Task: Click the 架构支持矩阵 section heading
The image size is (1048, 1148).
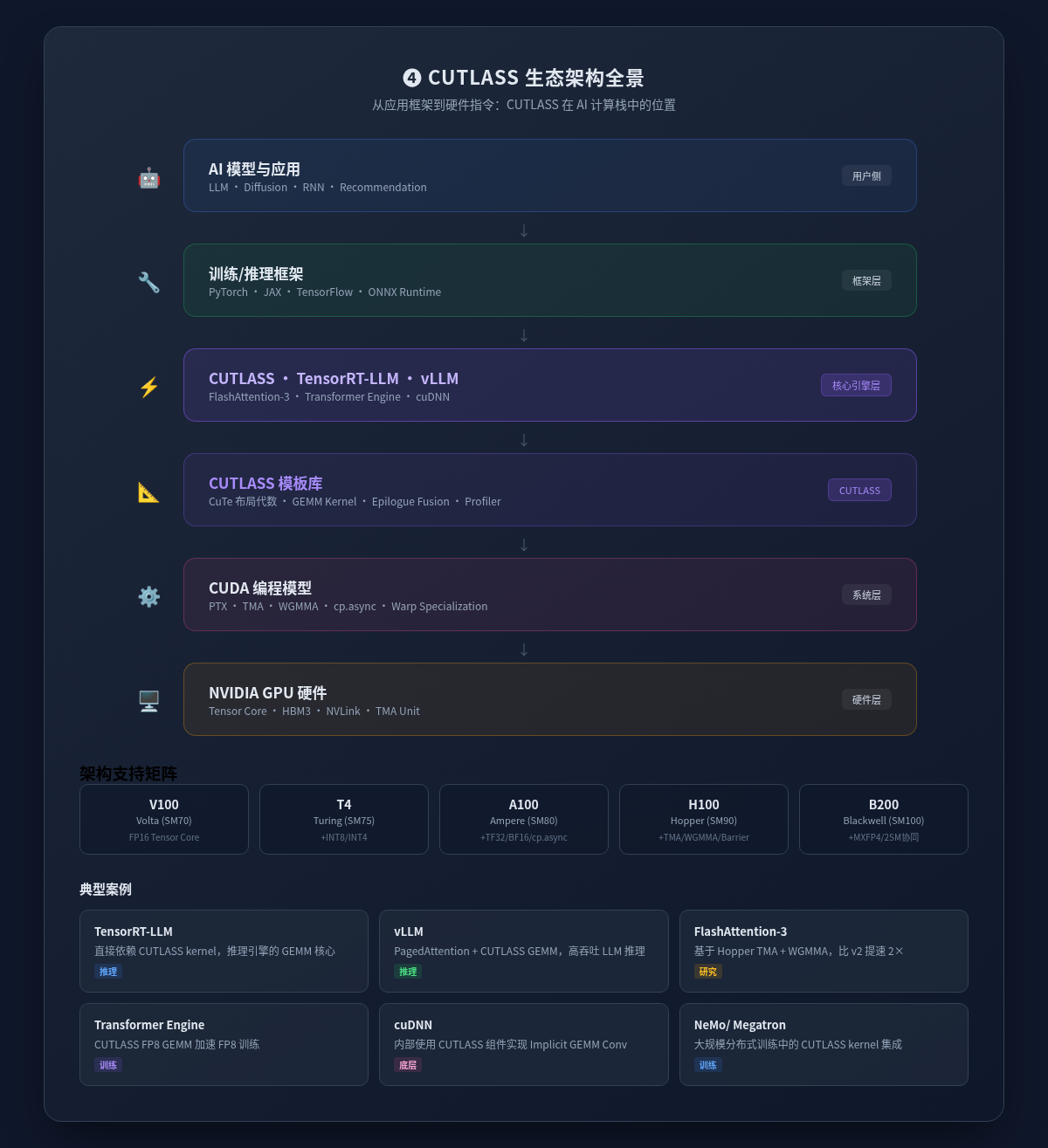Action: pyautogui.click(x=128, y=773)
